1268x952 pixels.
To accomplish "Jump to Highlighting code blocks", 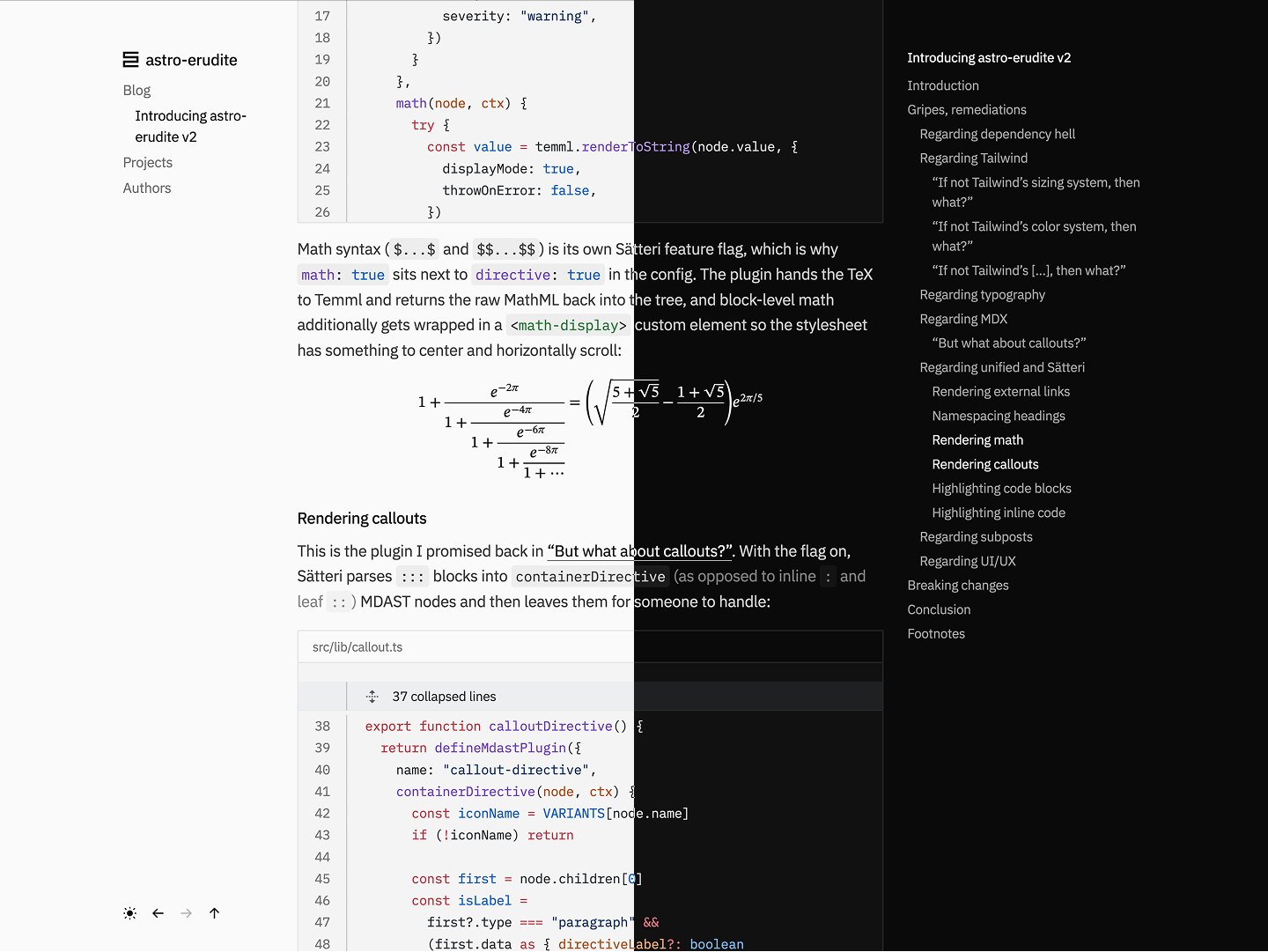I will [1001, 488].
